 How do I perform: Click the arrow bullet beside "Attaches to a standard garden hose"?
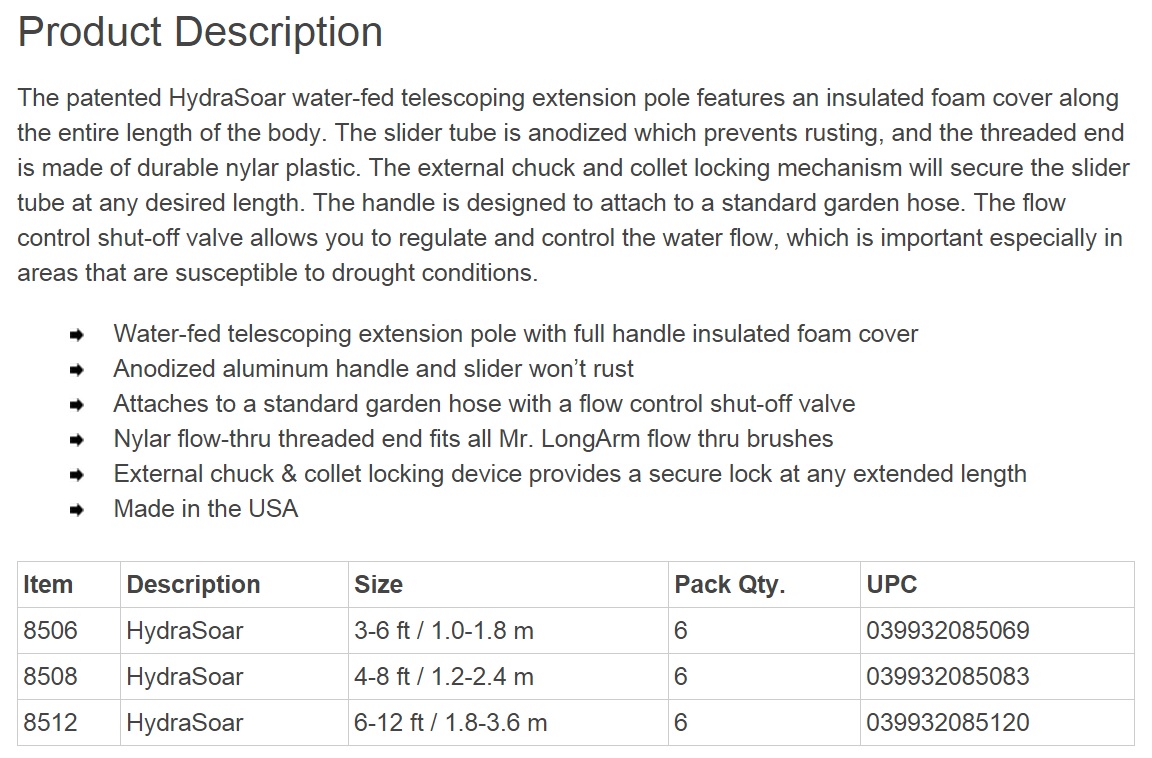click(x=78, y=405)
